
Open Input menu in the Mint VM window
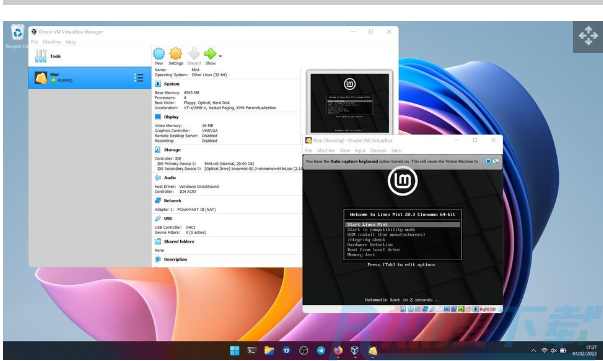360,150
